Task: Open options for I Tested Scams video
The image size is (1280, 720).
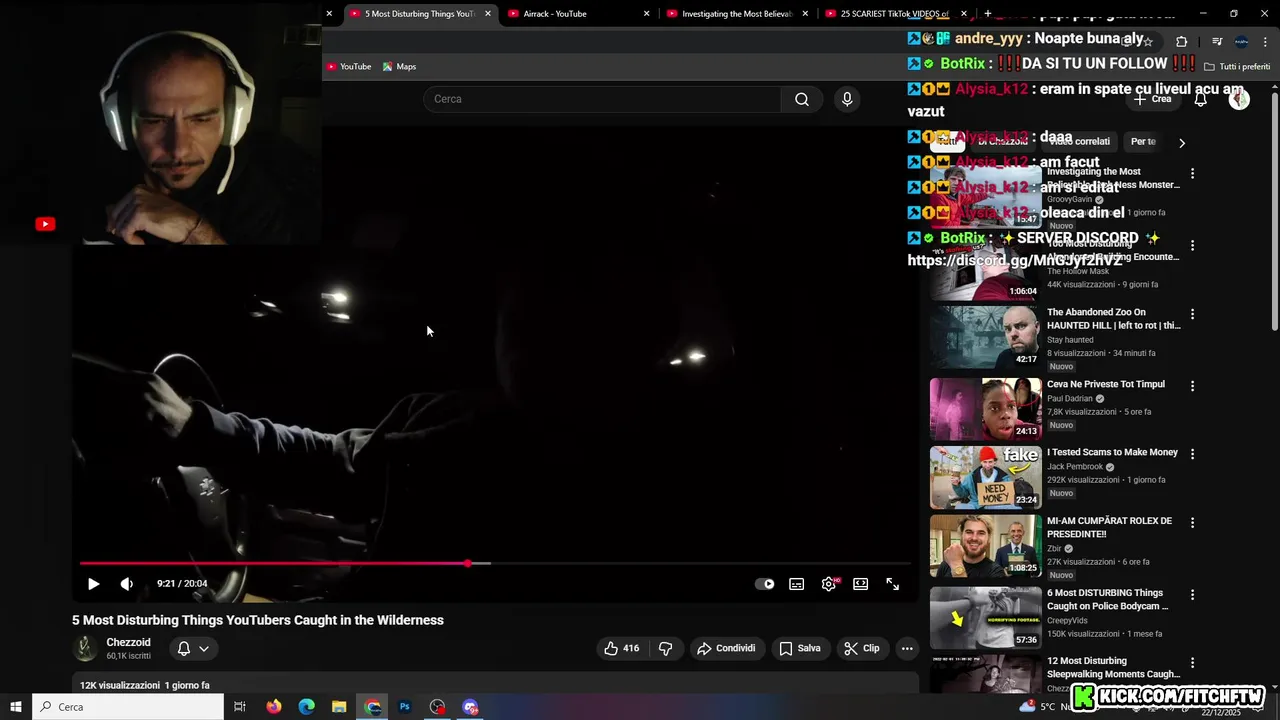Action: (1192, 454)
